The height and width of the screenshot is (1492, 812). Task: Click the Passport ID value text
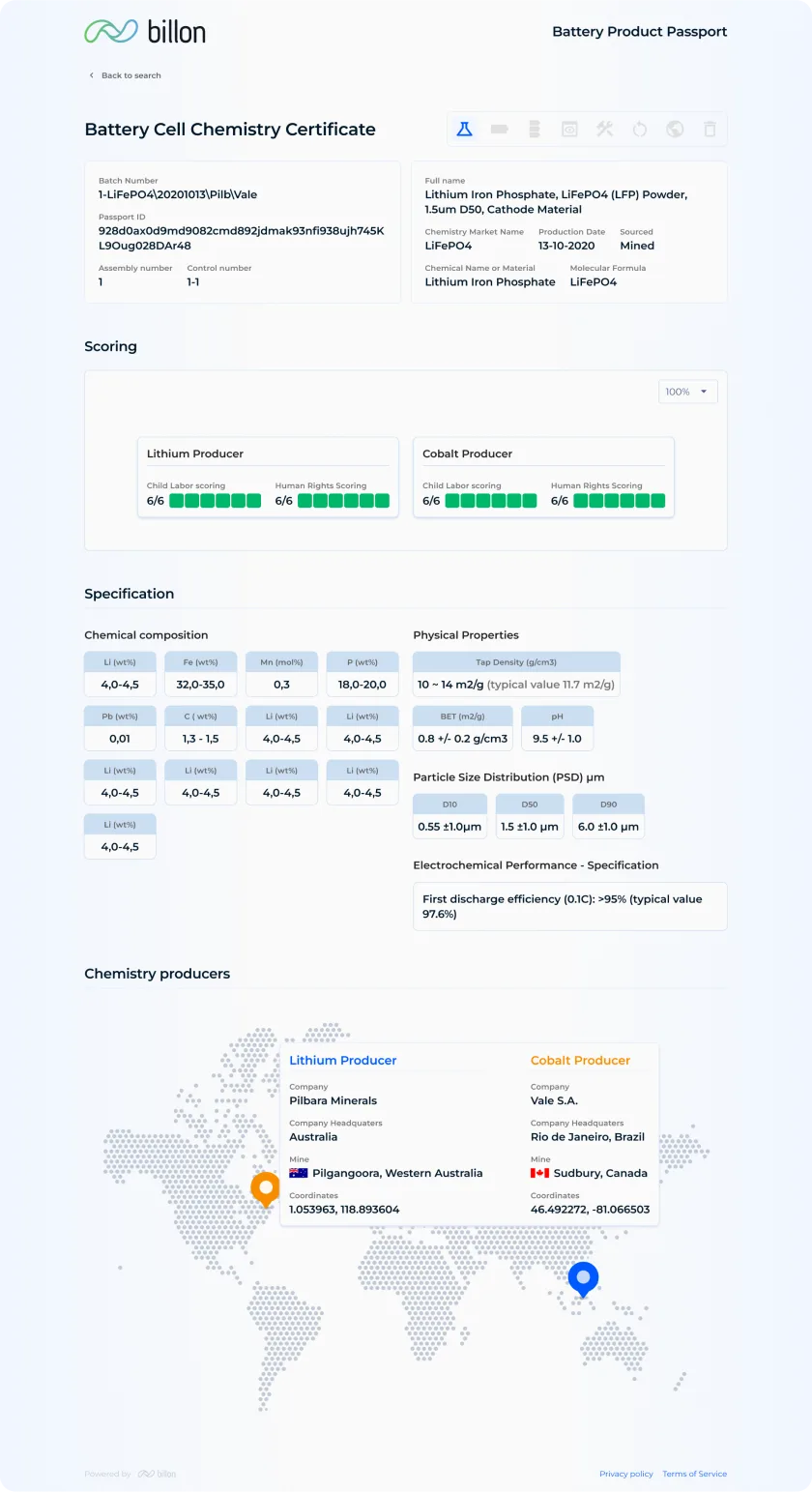point(242,238)
